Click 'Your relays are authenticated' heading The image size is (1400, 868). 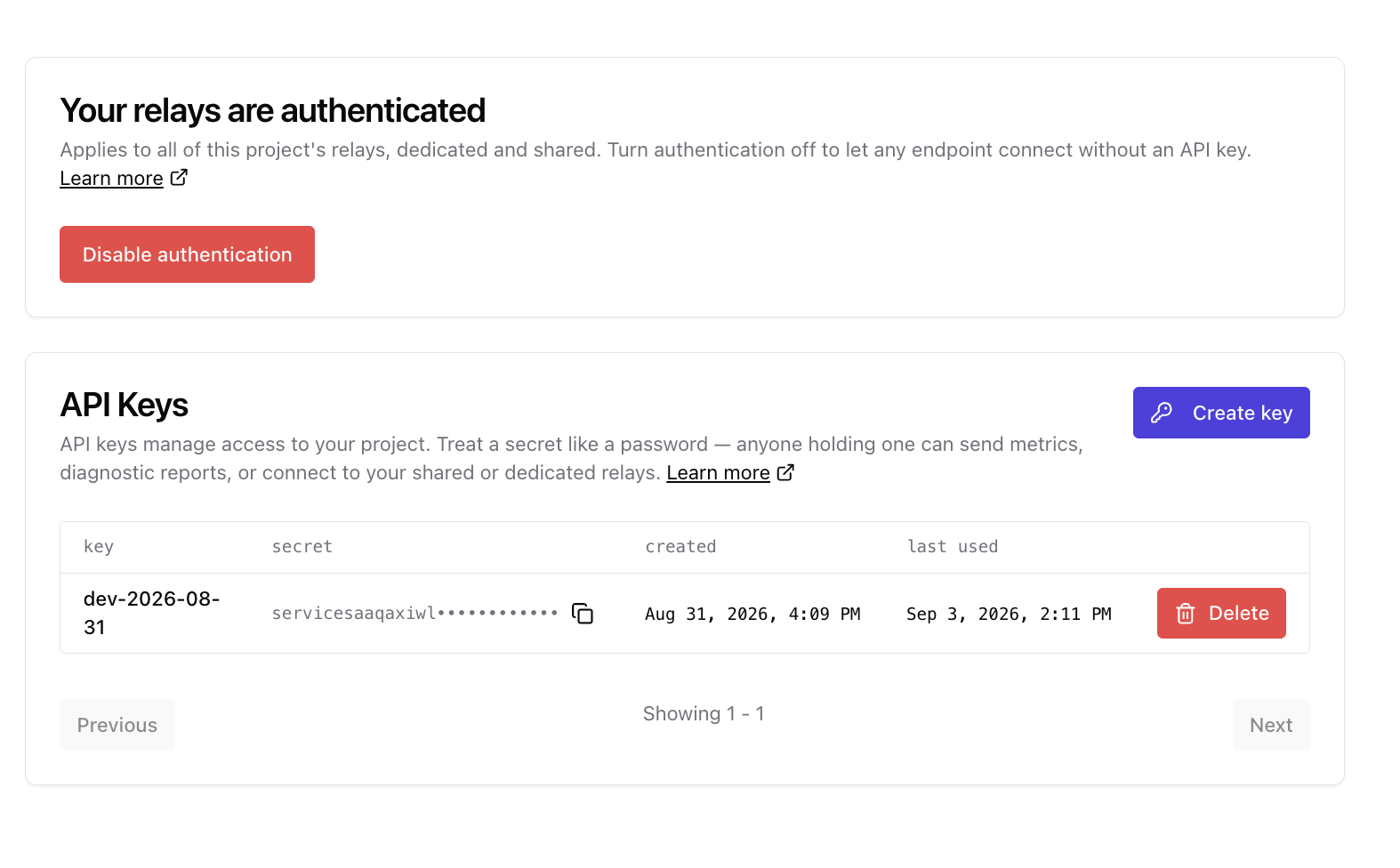tap(273, 111)
